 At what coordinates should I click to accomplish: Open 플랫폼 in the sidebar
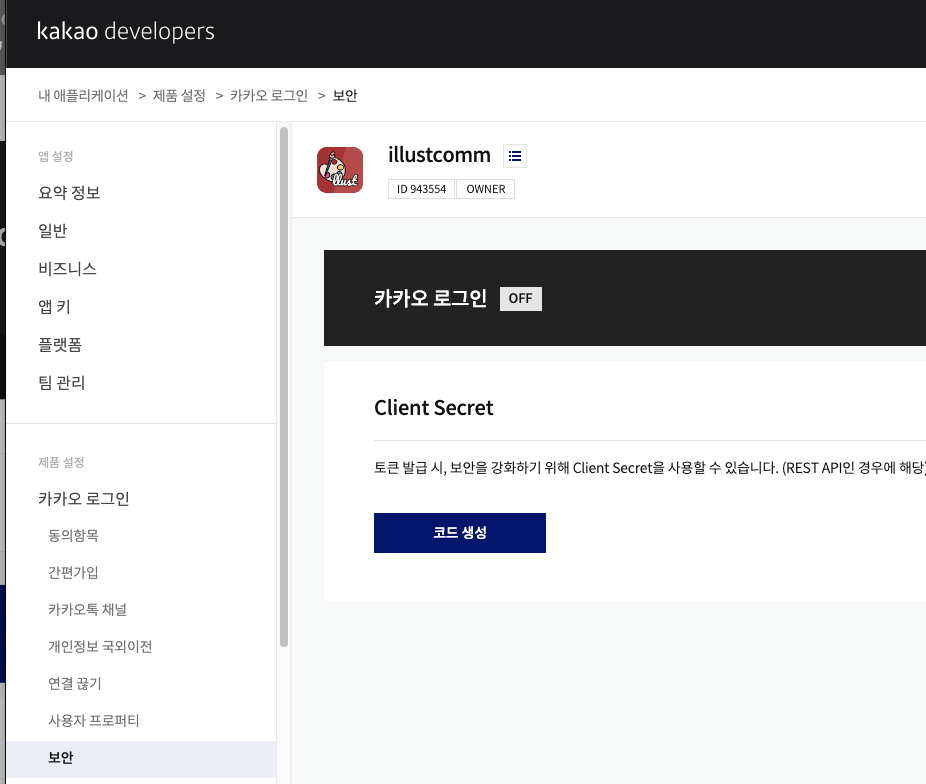click(x=60, y=345)
